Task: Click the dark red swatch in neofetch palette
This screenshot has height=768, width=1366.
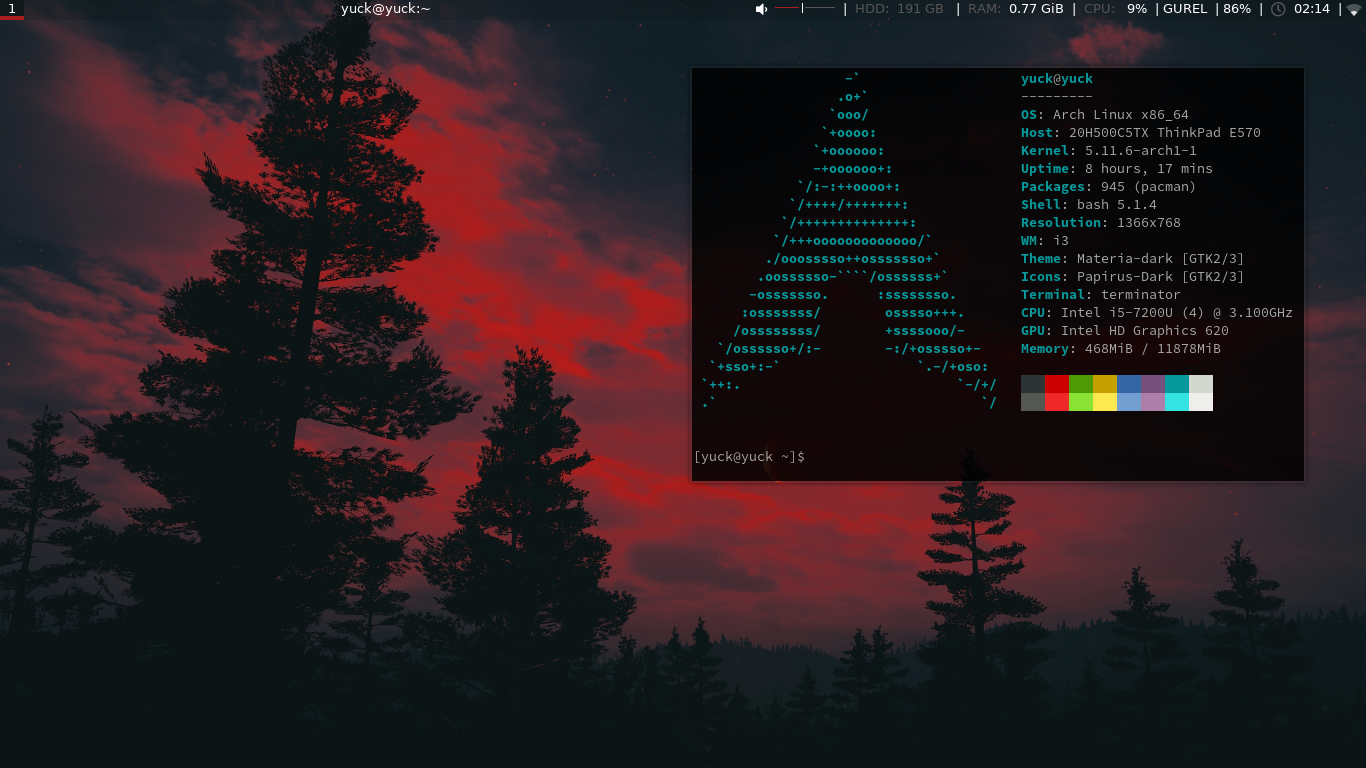Action: pyautogui.click(x=1057, y=384)
